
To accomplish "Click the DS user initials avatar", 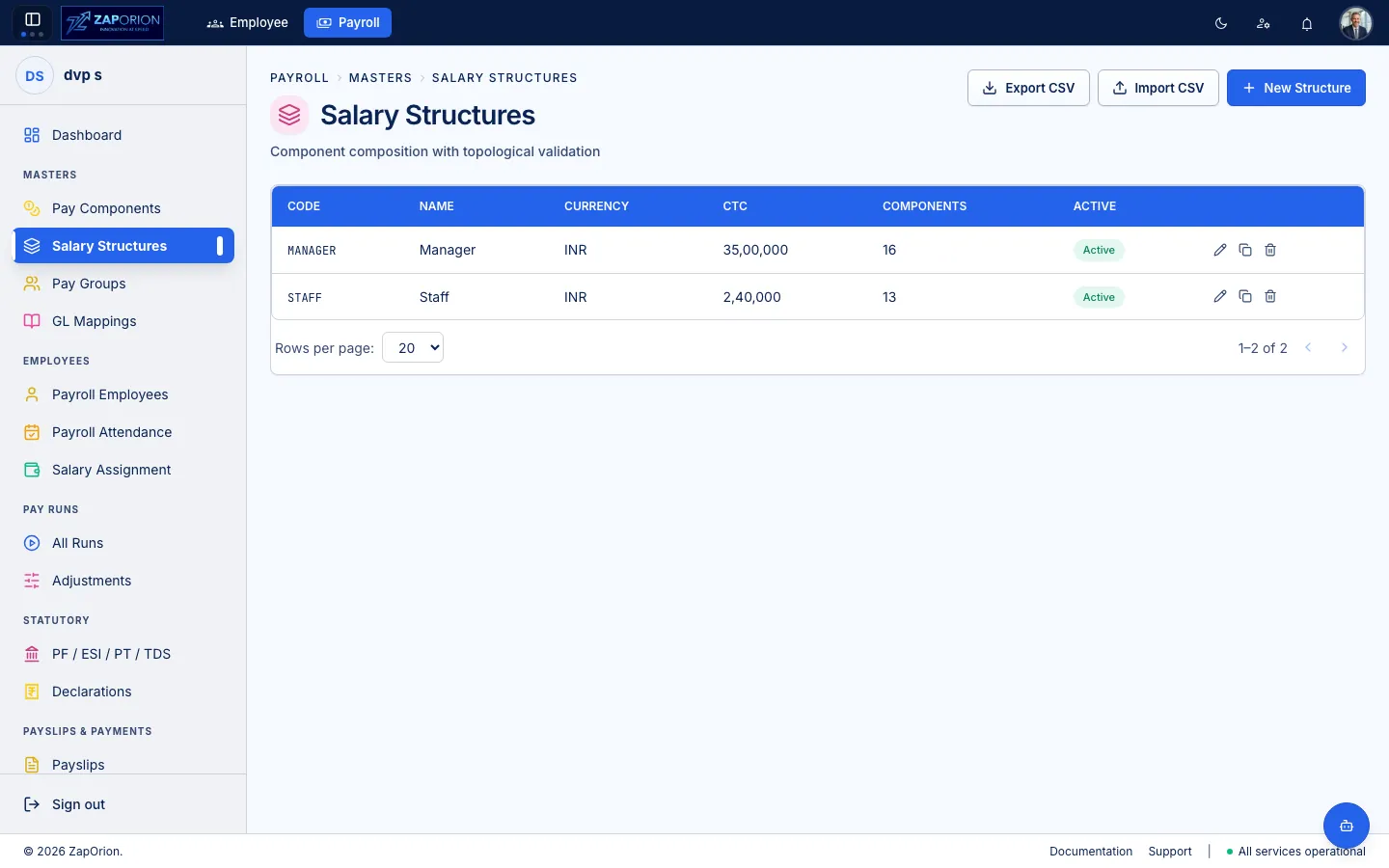I will pos(35,75).
